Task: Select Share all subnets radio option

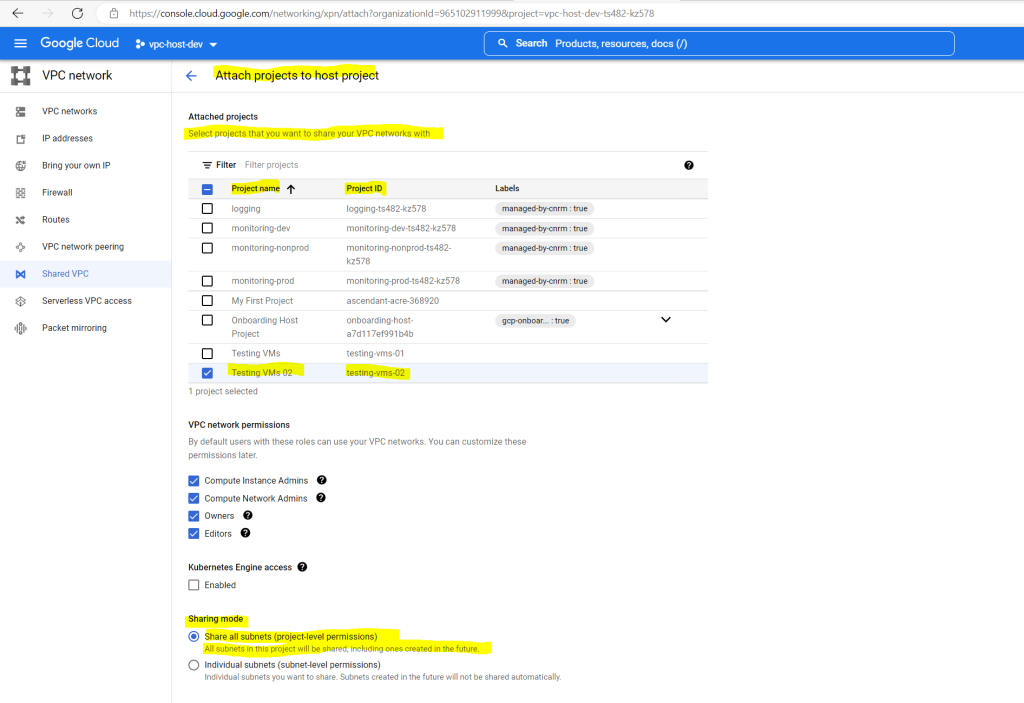Action: (x=193, y=636)
